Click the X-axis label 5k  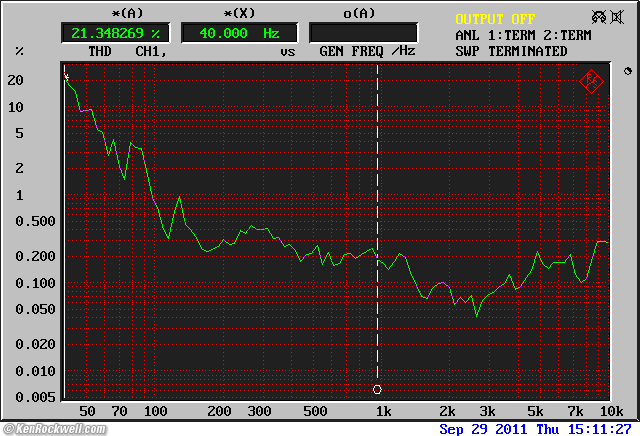click(535, 411)
